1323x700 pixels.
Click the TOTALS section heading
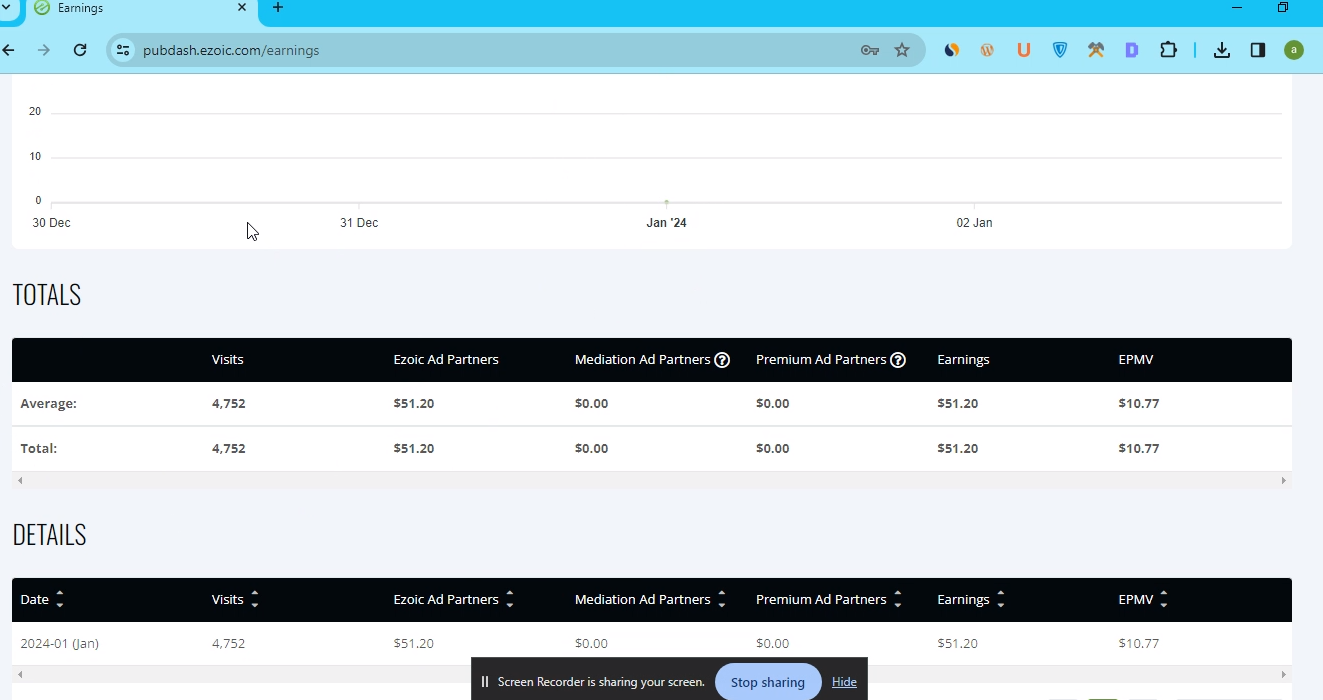[47, 295]
